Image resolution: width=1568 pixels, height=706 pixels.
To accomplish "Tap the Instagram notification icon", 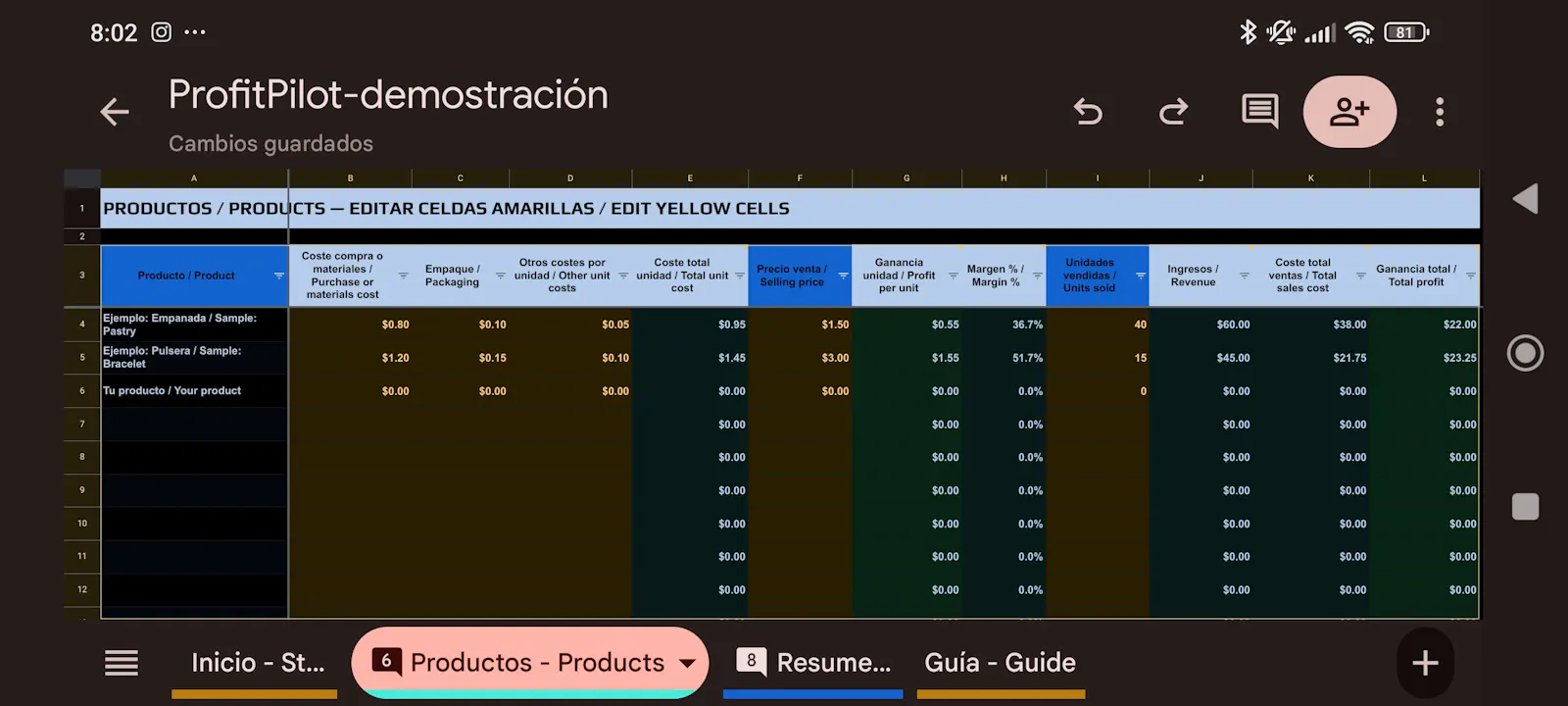I will pyautogui.click(x=162, y=32).
